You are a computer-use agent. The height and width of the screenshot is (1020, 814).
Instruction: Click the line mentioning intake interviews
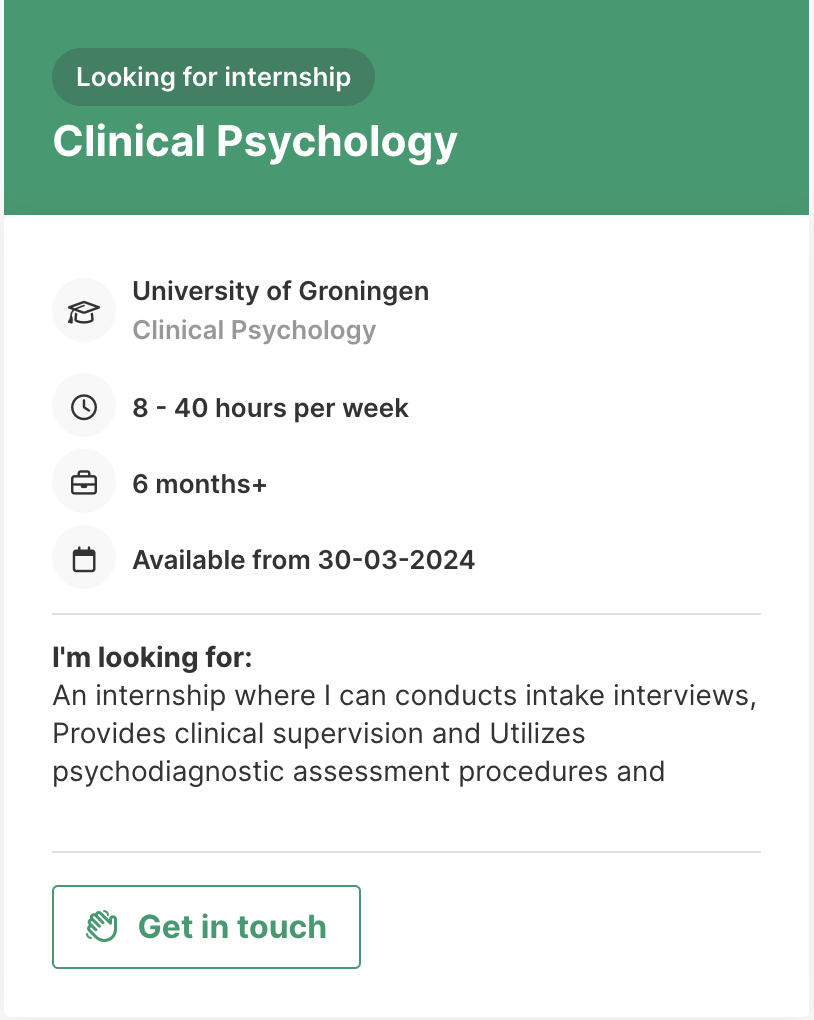click(x=404, y=695)
